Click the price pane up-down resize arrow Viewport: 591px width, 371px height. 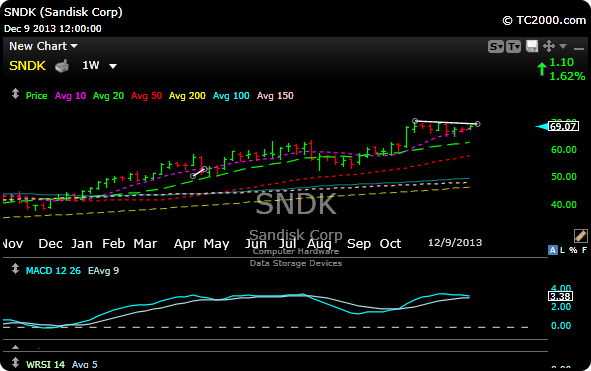[x=15, y=94]
